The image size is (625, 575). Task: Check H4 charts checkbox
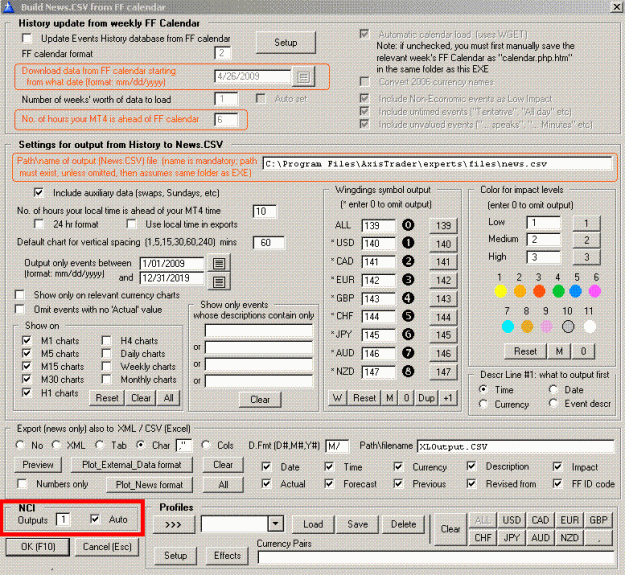click(106, 340)
